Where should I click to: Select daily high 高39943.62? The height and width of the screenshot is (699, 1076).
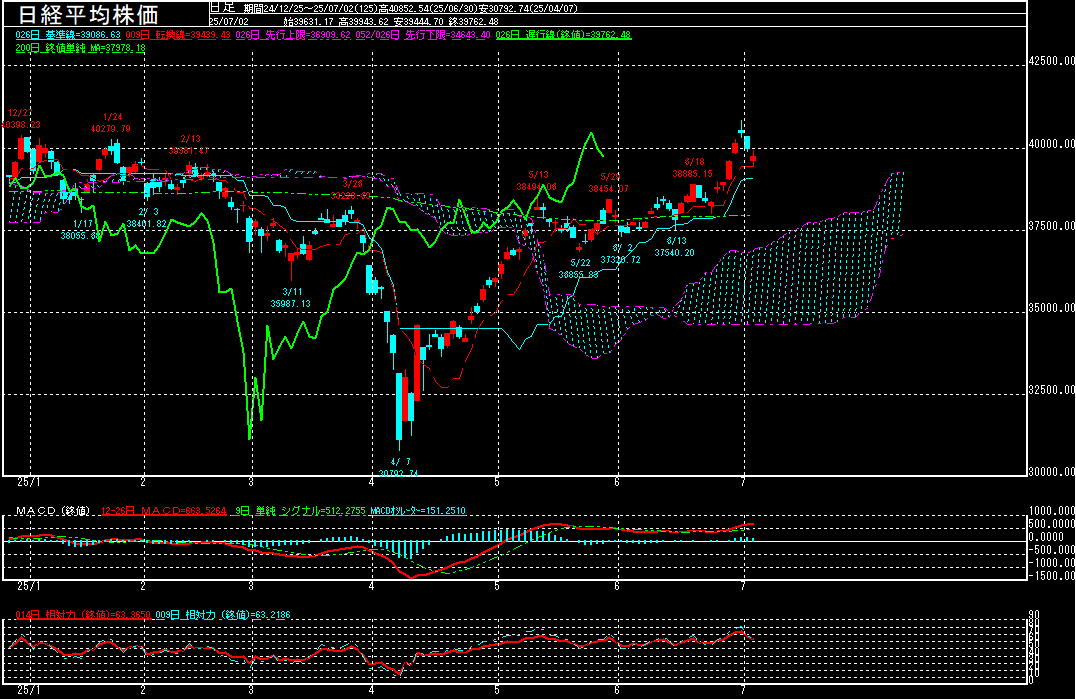(x=363, y=21)
